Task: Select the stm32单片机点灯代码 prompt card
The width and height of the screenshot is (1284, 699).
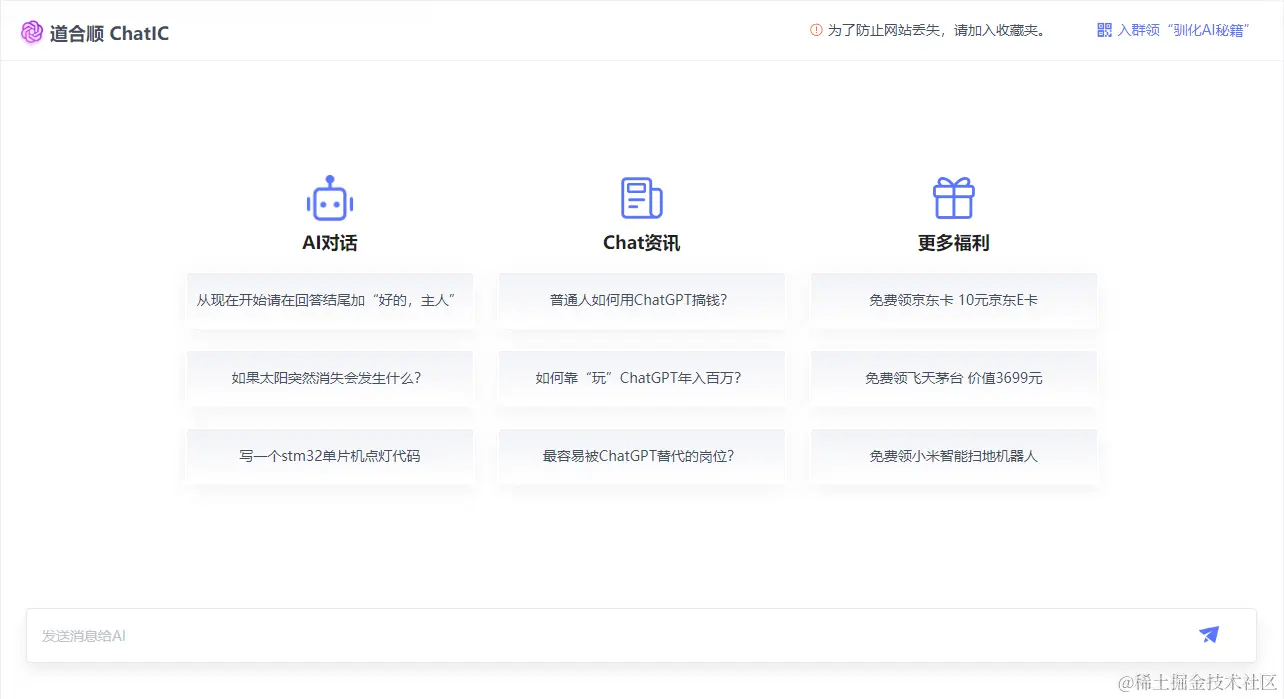Action: point(329,456)
